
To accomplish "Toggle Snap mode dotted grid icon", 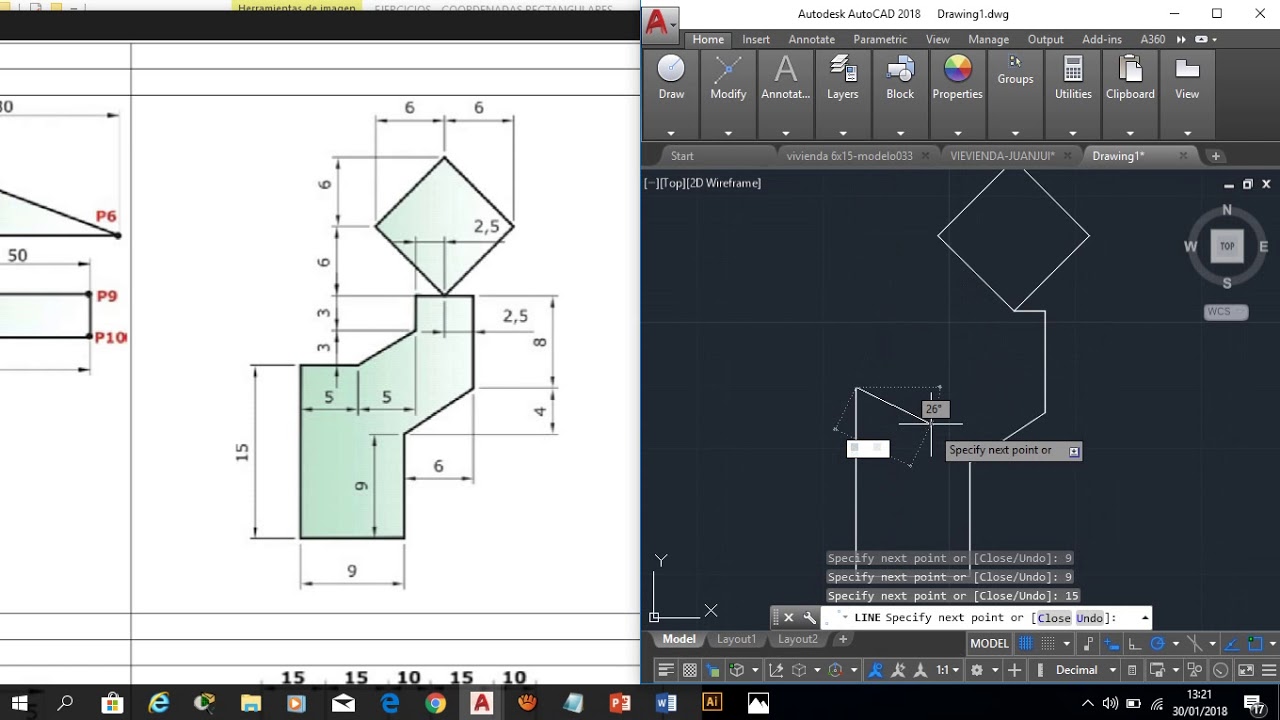I will (x=1048, y=643).
